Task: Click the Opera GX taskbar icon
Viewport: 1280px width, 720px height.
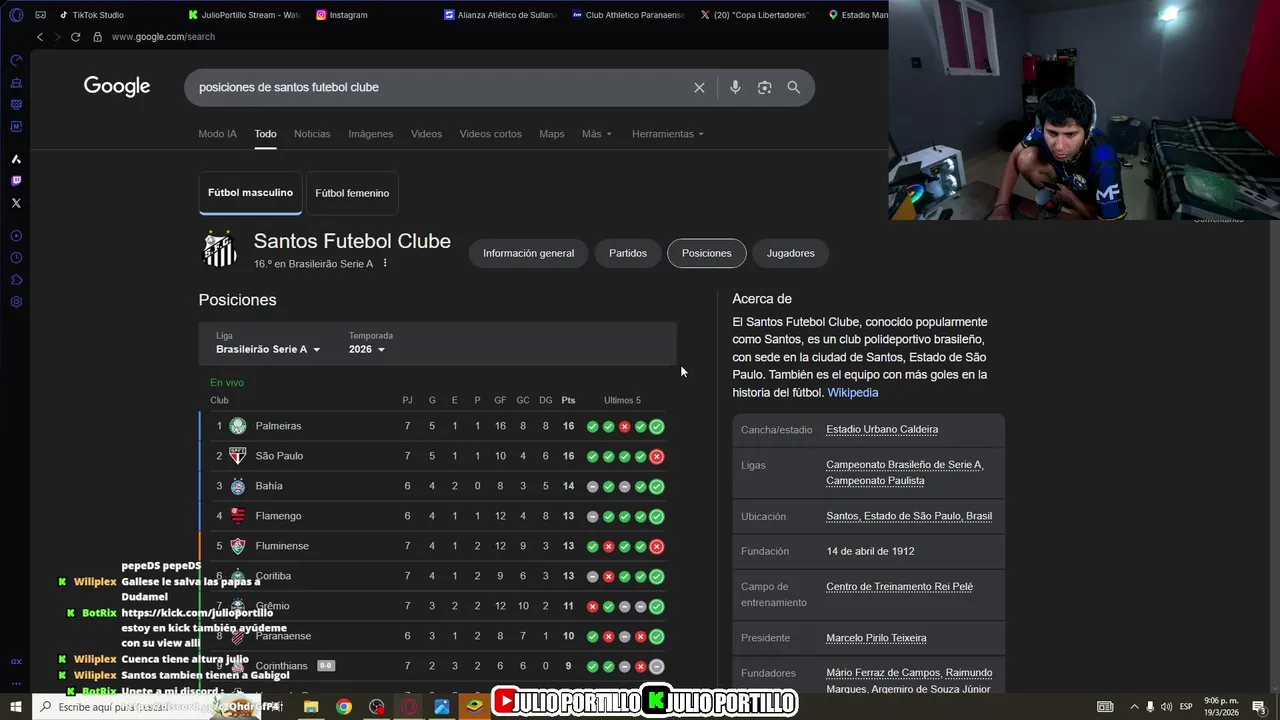Action: click(x=410, y=707)
